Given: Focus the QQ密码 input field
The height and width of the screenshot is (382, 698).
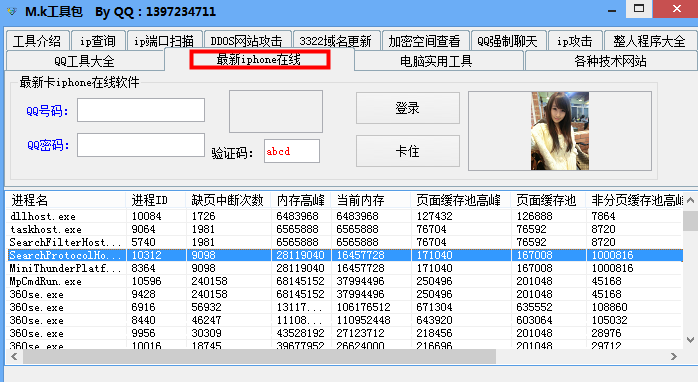Looking at the screenshot, I should pyautogui.click(x=141, y=145).
